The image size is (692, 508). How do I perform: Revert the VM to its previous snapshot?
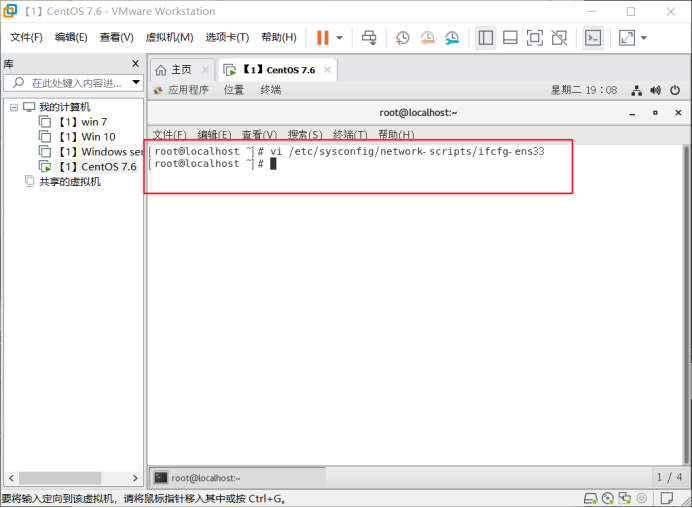[x=427, y=38]
